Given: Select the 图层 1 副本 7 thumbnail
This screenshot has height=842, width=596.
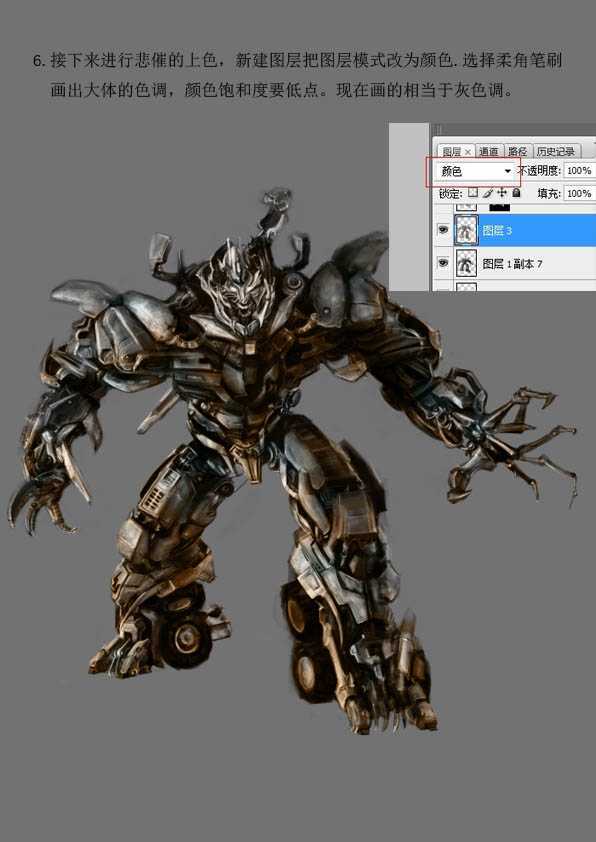Looking at the screenshot, I should [x=466, y=263].
